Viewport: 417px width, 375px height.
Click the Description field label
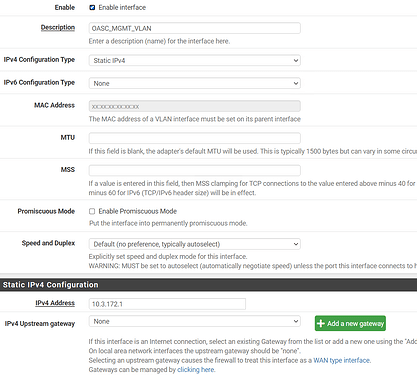58,27
